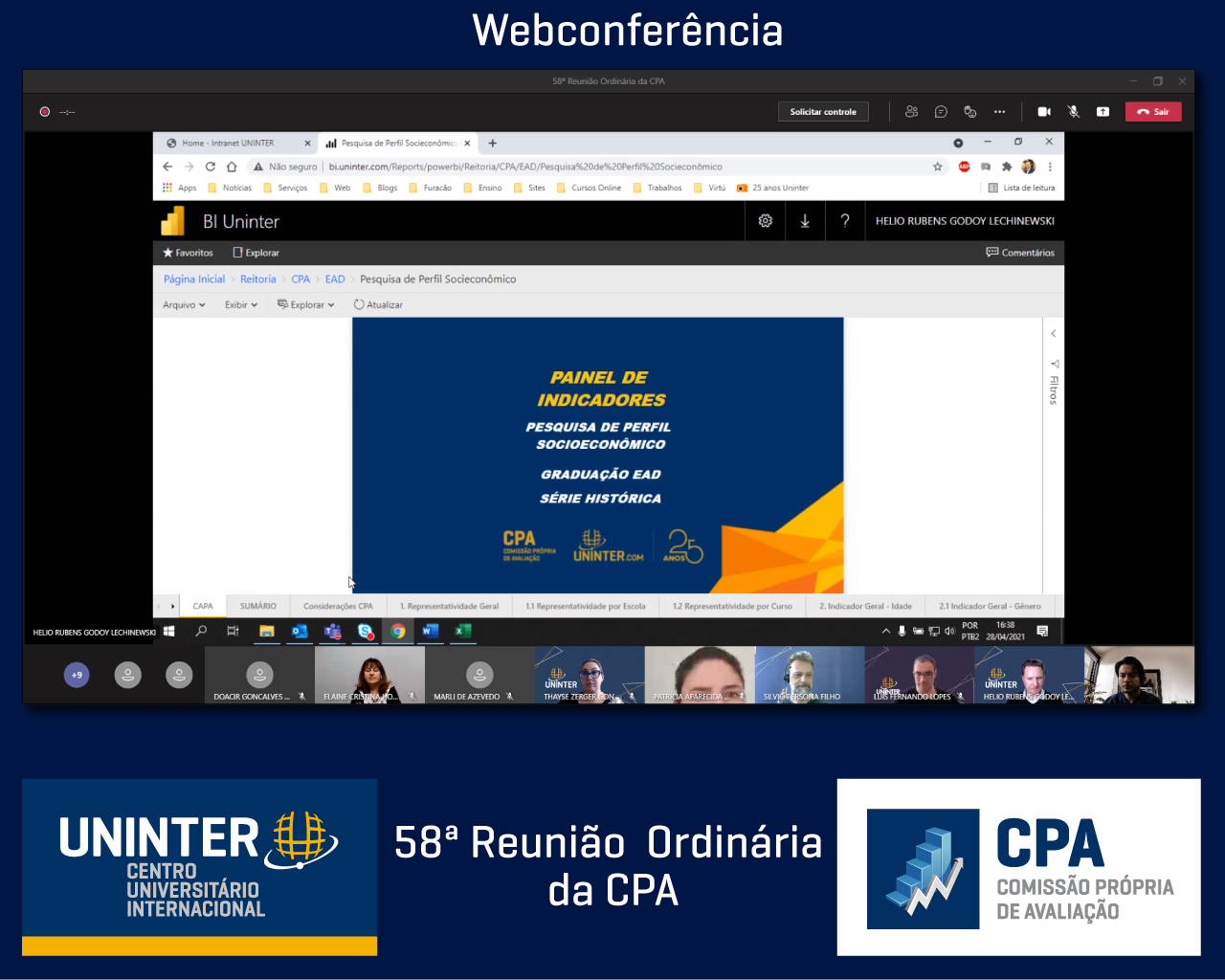Expand the Arquivo dropdown menu
Viewport: 1225px width, 980px height.
(x=184, y=305)
